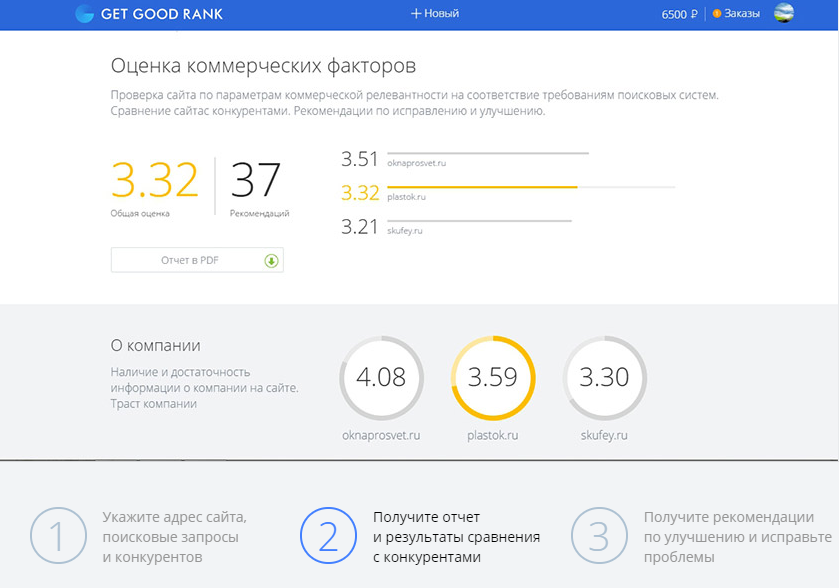Click the Оценка коммерческих факторов heading
The image size is (839, 588).
coord(266,65)
